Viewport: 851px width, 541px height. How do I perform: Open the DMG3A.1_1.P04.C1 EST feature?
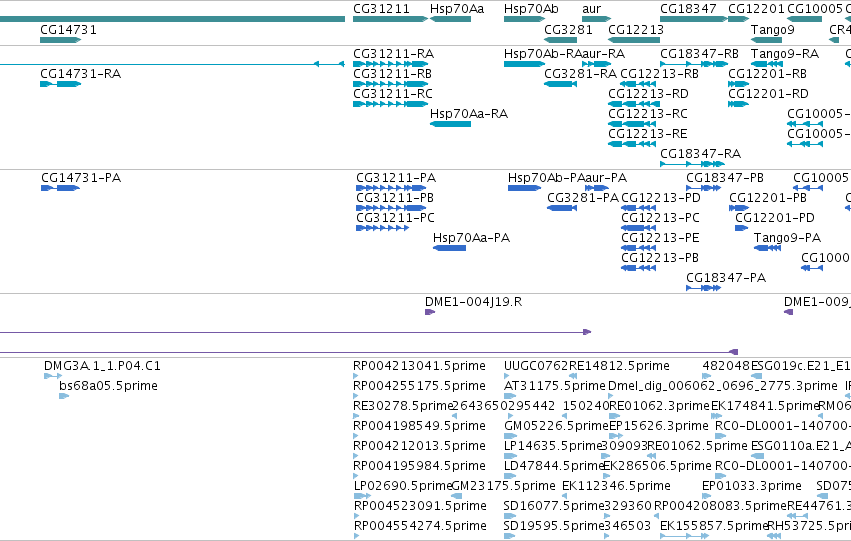[x=53, y=376]
